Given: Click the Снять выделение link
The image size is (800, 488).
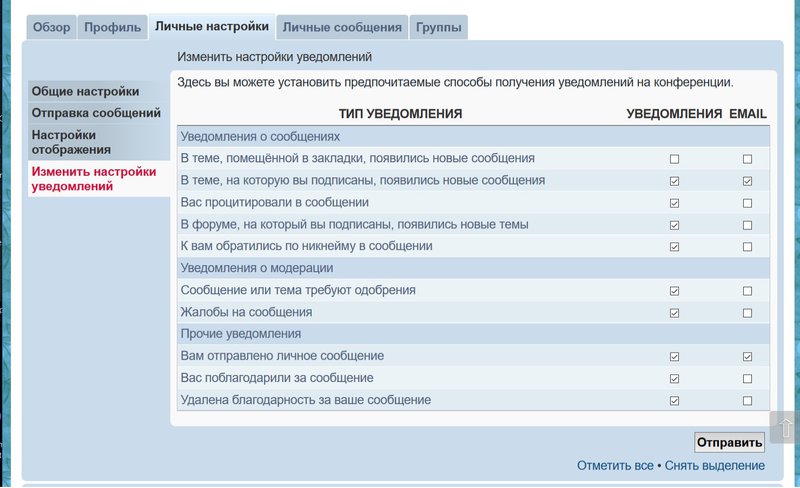Looking at the screenshot, I should point(714,466).
